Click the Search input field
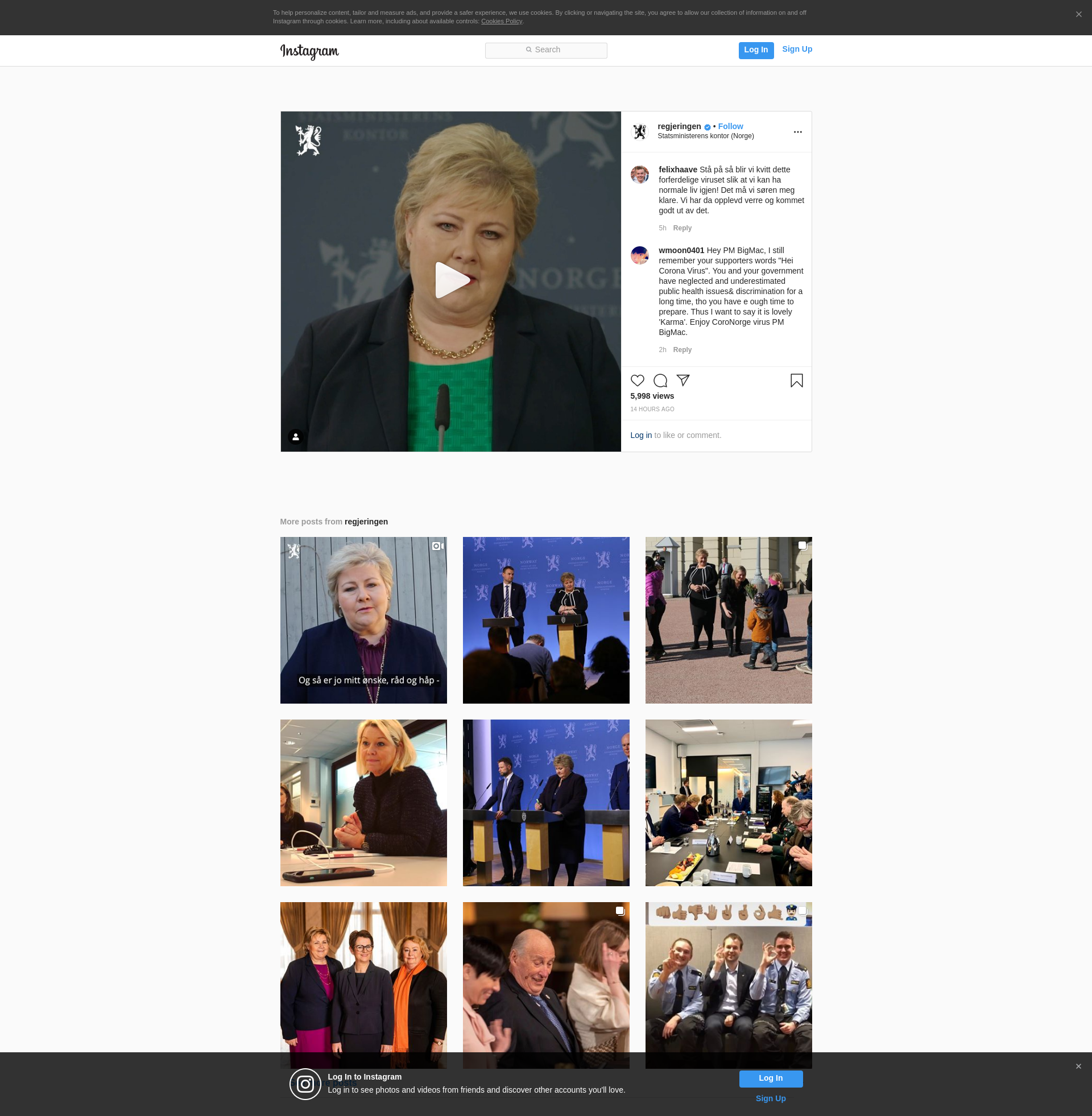This screenshot has width=1092, height=1116. [x=545, y=51]
